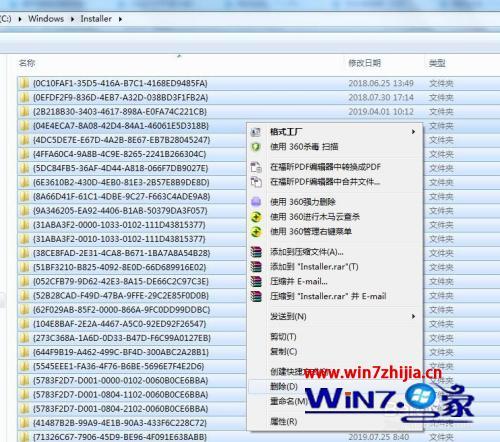Viewport: 500px width, 442px height.
Task: Click WinRAR icon beside 压缩并 E-mail
Action: coord(256,281)
